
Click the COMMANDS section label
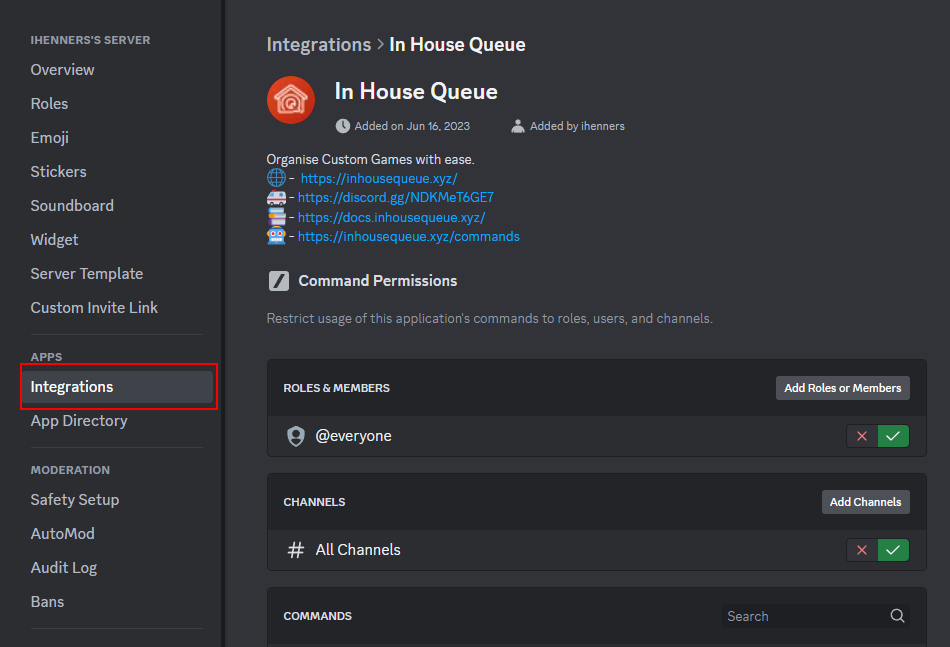[x=317, y=616]
